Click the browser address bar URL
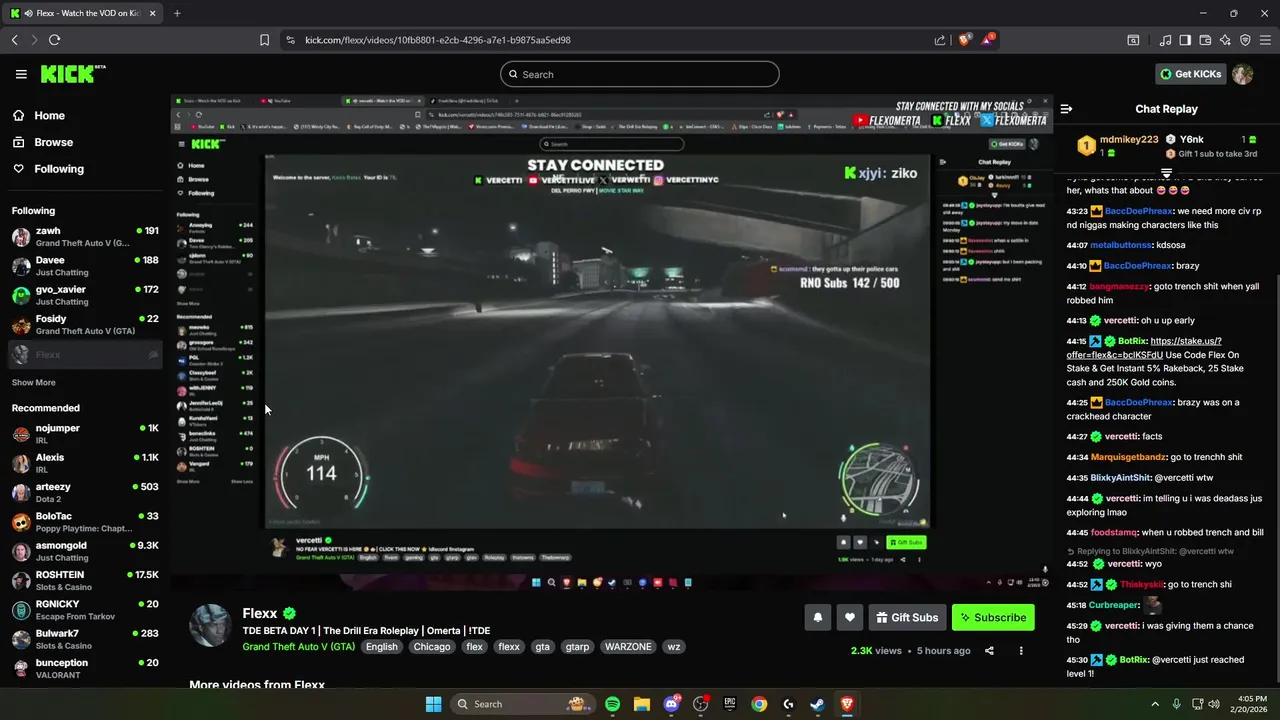The width and height of the screenshot is (1280, 720). tap(438, 40)
